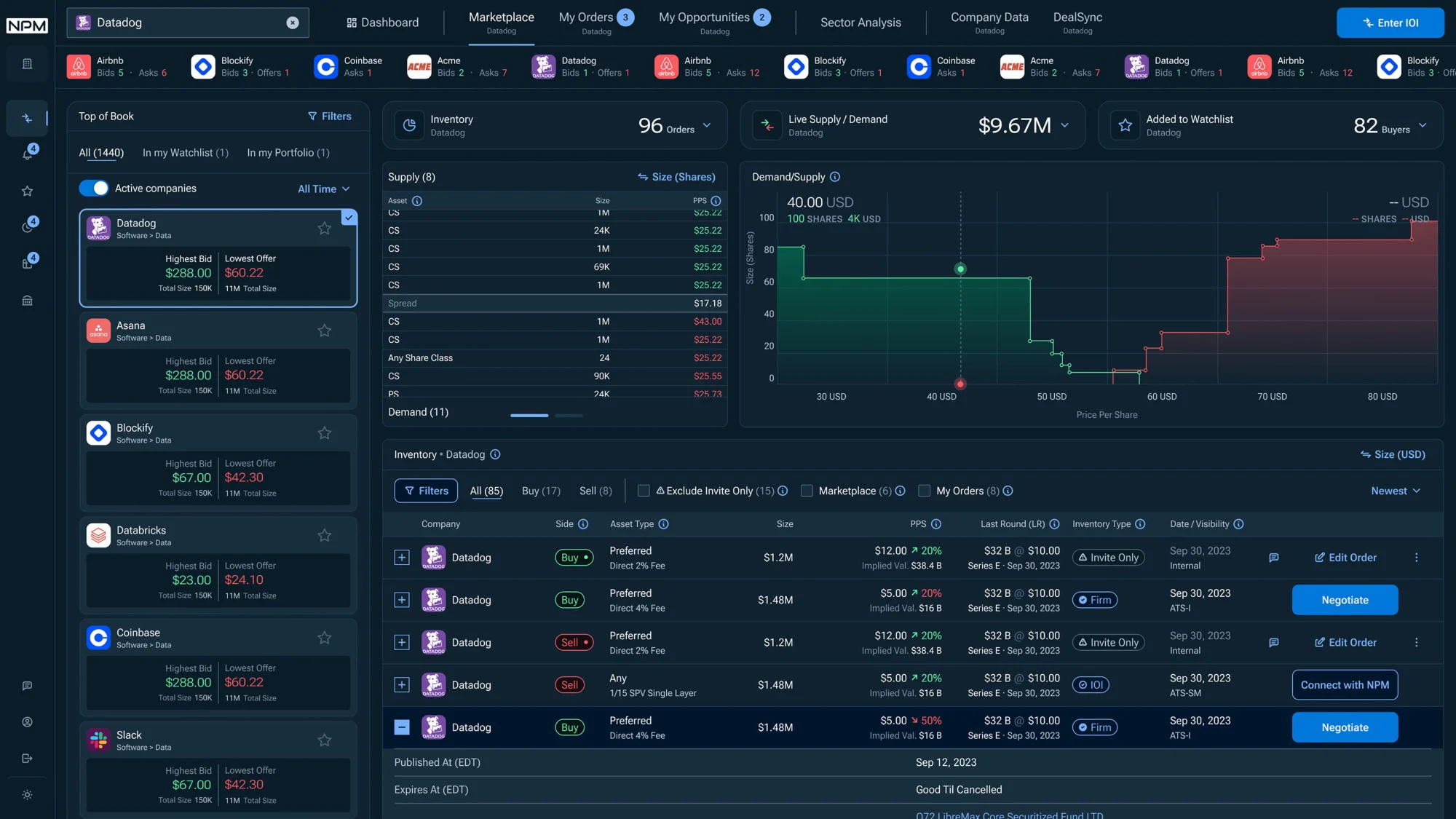Image resolution: width=1456 pixels, height=819 pixels.
Task: Open the Newest sort dropdown
Action: click(1396, 491)
